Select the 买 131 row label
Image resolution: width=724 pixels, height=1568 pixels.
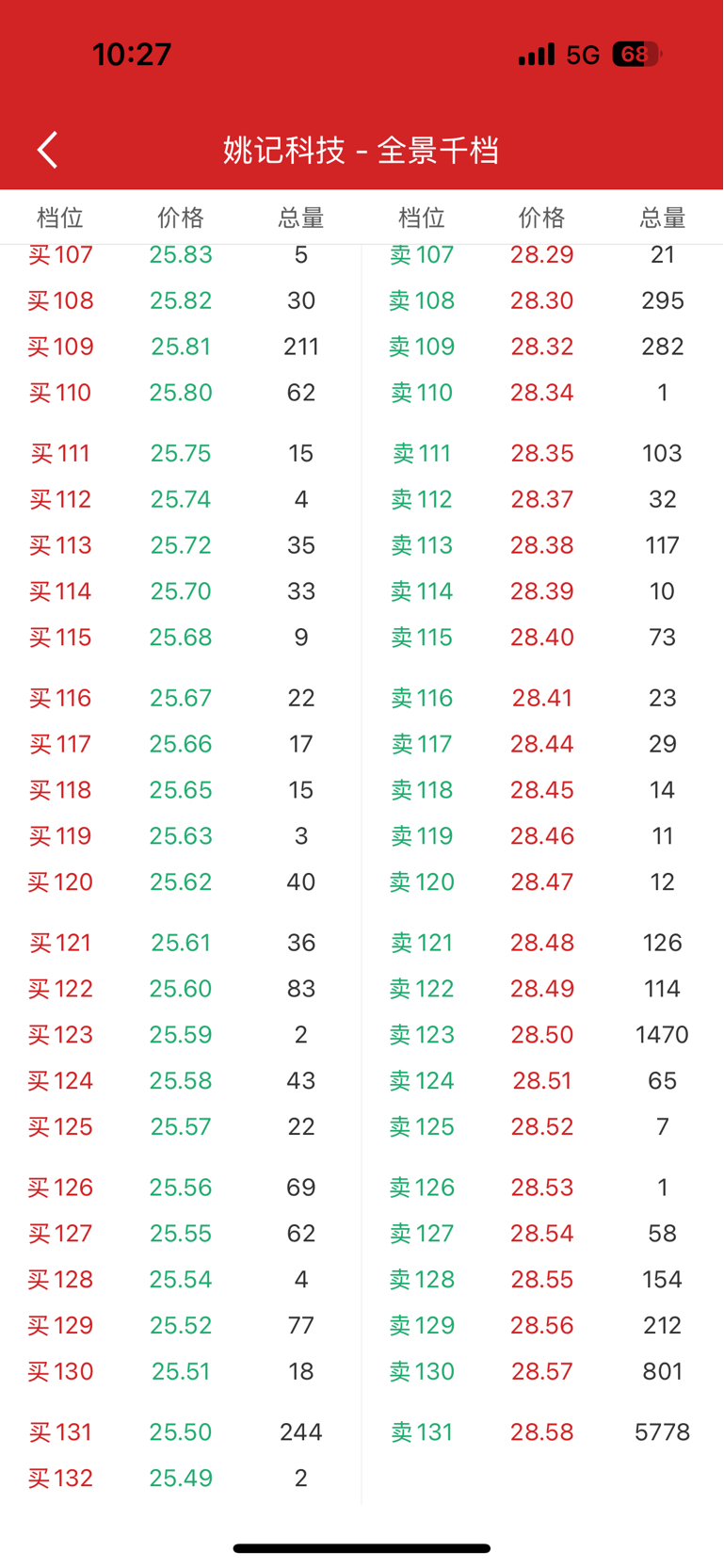tap(60, 1432)
